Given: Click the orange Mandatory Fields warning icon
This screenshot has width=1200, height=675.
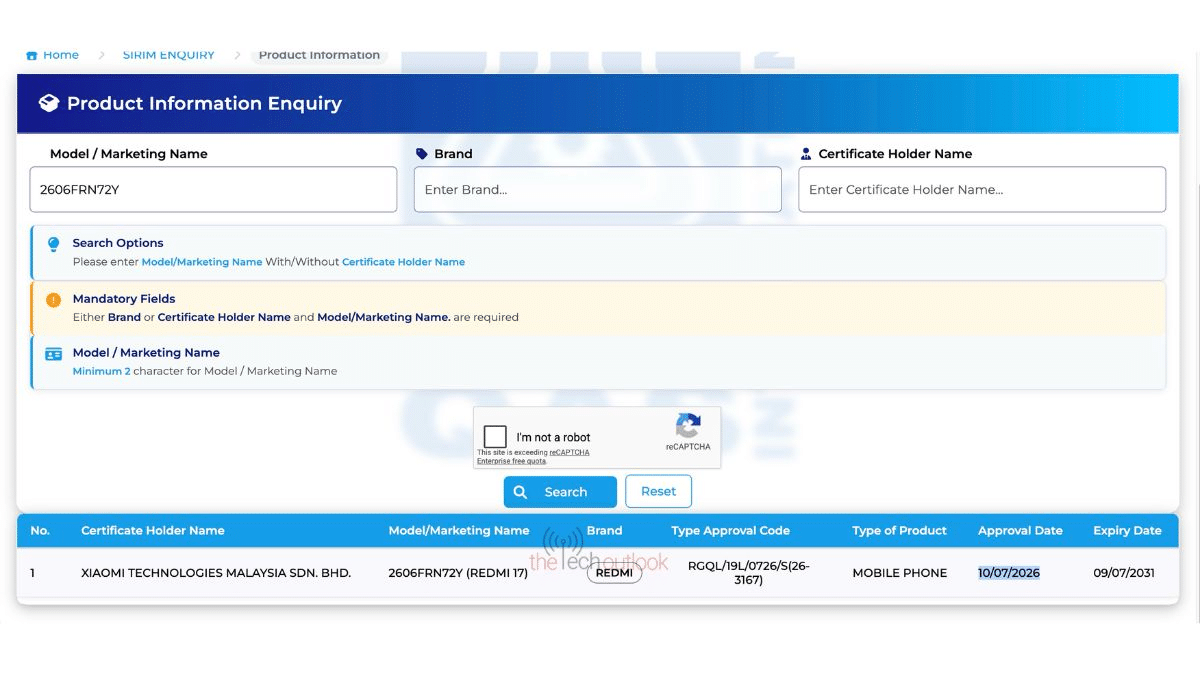Looking at the screenshot, I should point(54,299).
